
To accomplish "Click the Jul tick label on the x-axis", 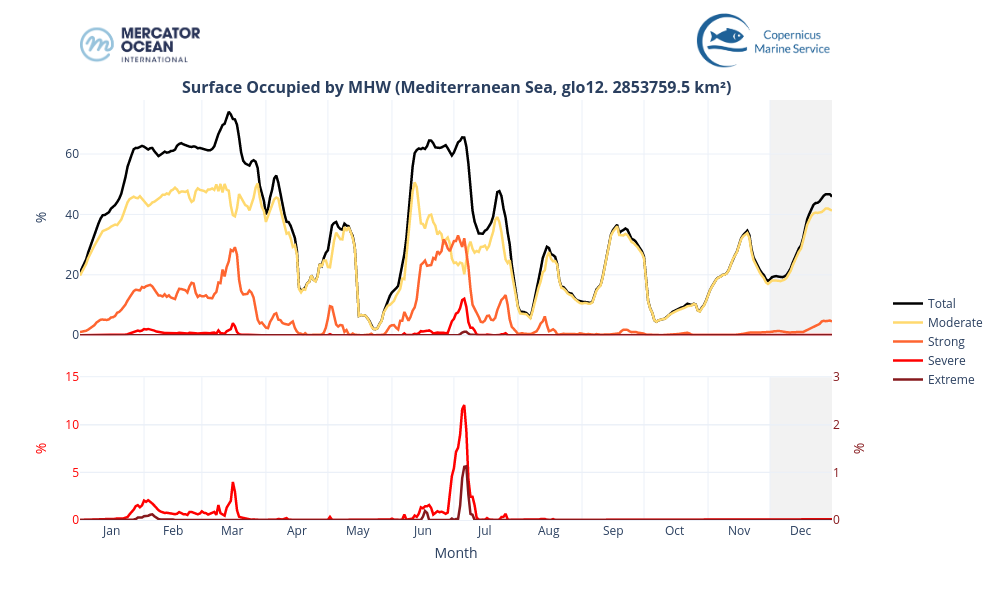I will click(x=484, y=531).
